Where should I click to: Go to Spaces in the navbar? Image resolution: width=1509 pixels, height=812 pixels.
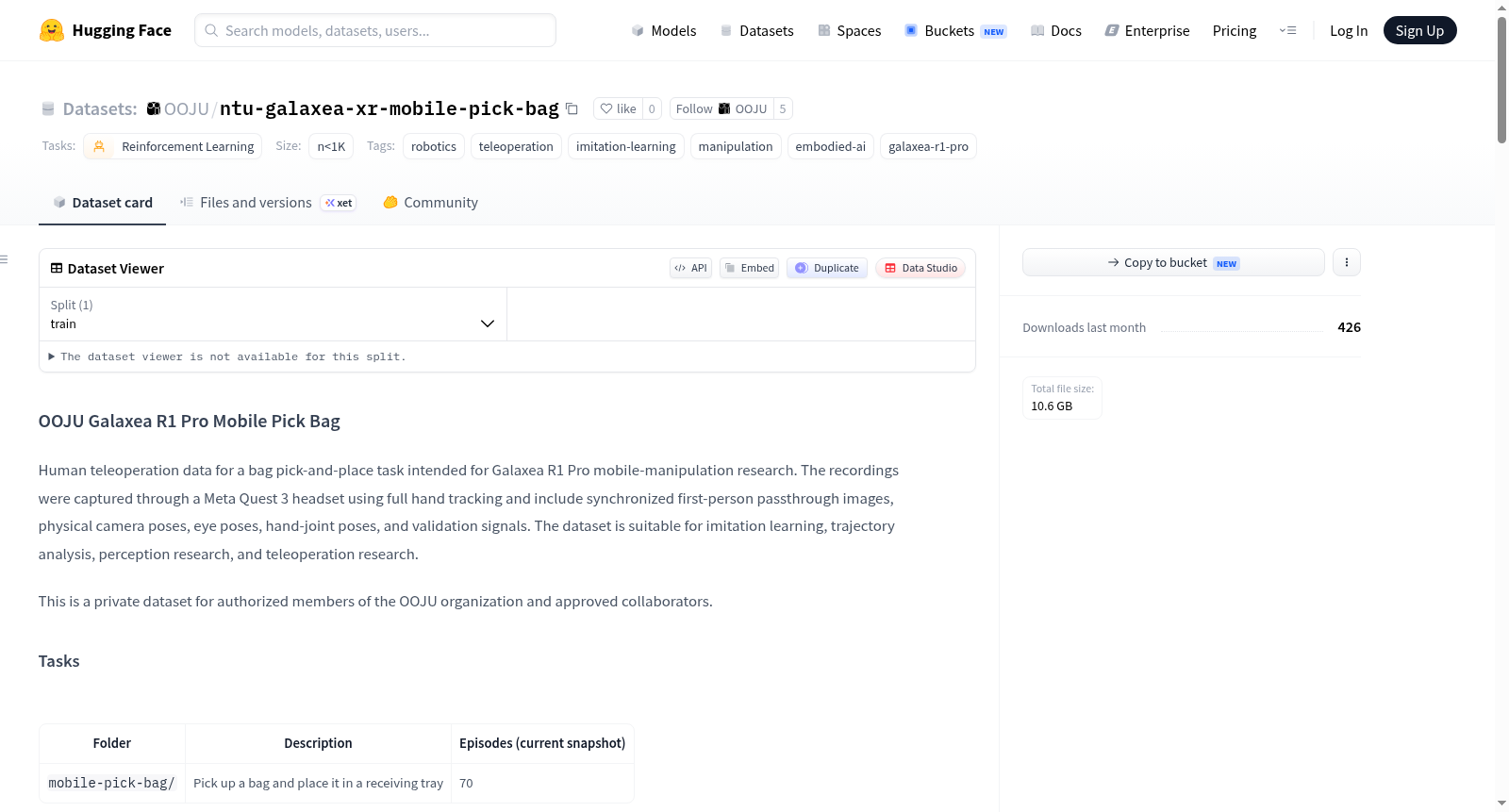click(x=849, y=30)
